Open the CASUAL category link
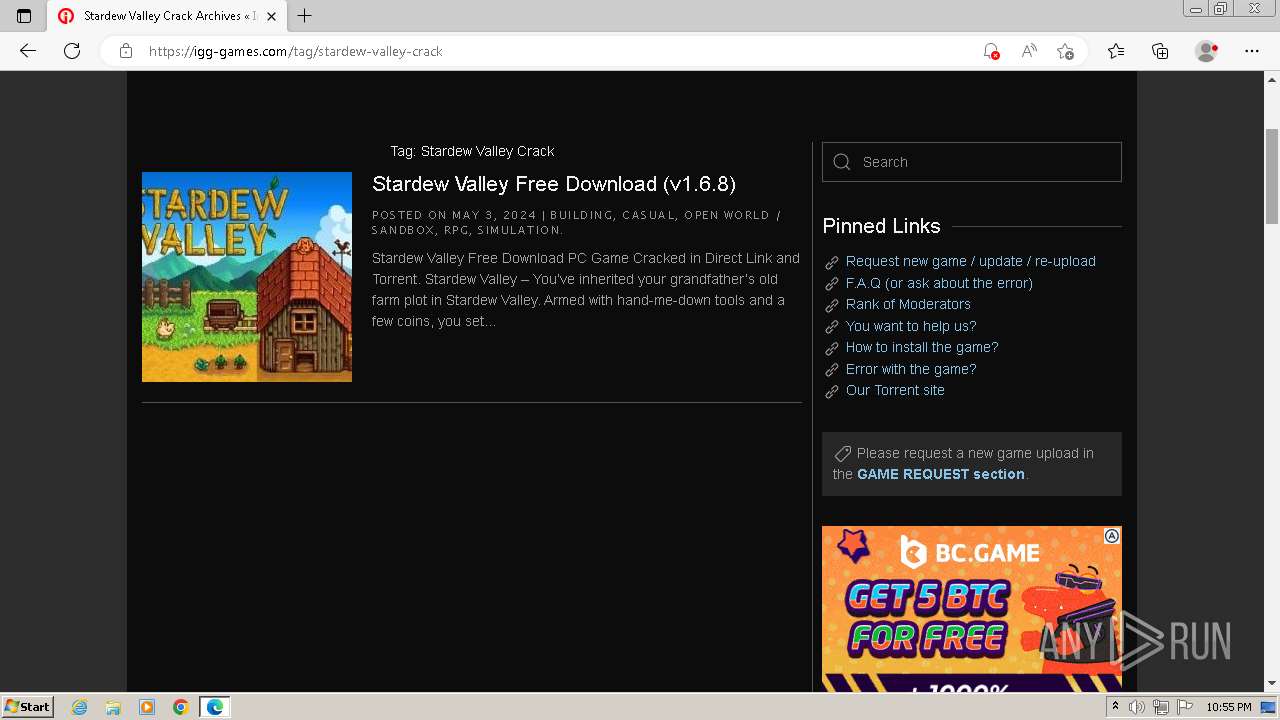Viewport: 1280px width, 720px height. coord(648,215)
